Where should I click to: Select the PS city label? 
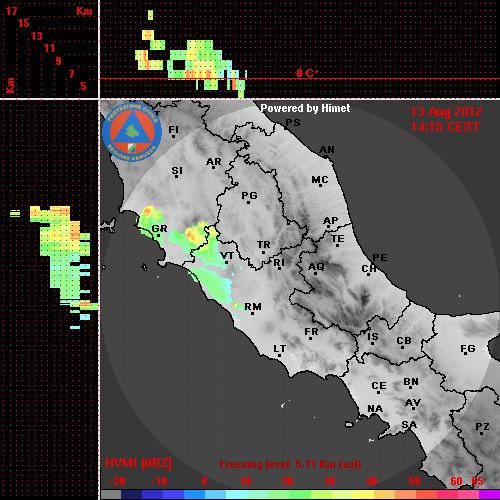pyautogui.click(x=293, y=123)
